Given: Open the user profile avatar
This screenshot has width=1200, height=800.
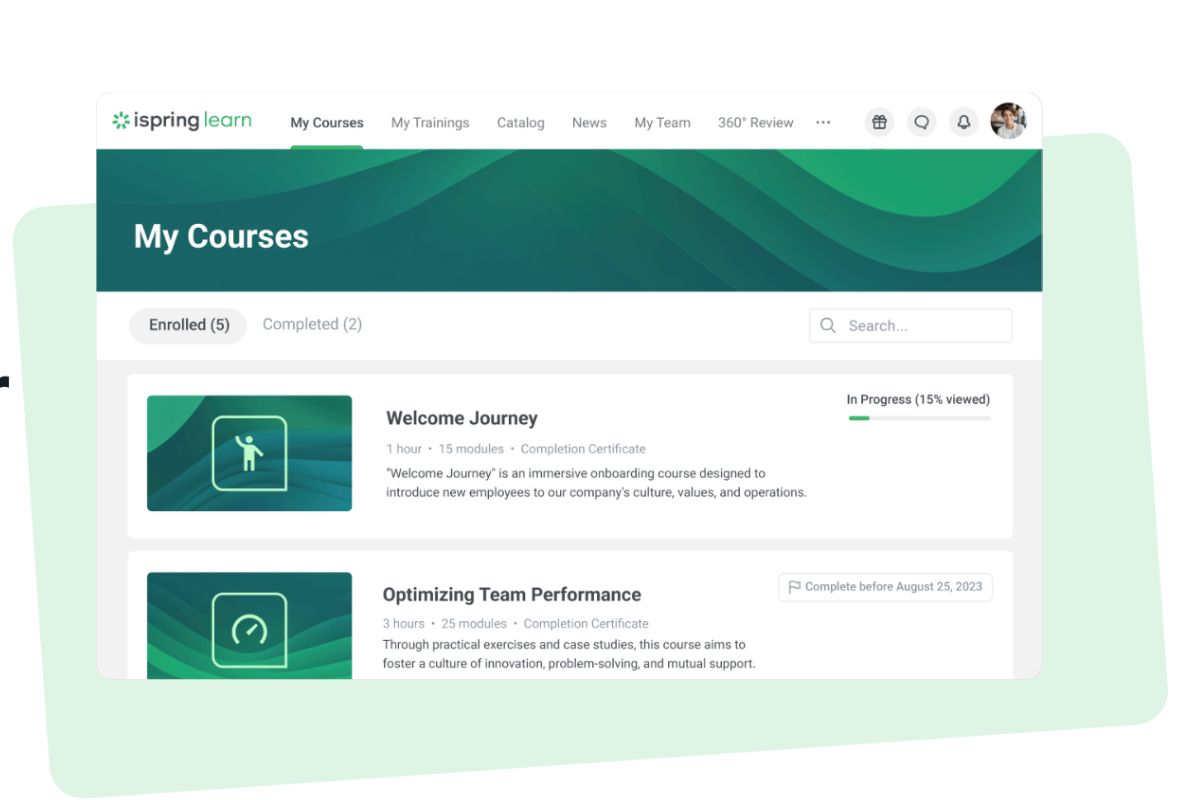Looking at the screenshot, I should pos(1008,121).
